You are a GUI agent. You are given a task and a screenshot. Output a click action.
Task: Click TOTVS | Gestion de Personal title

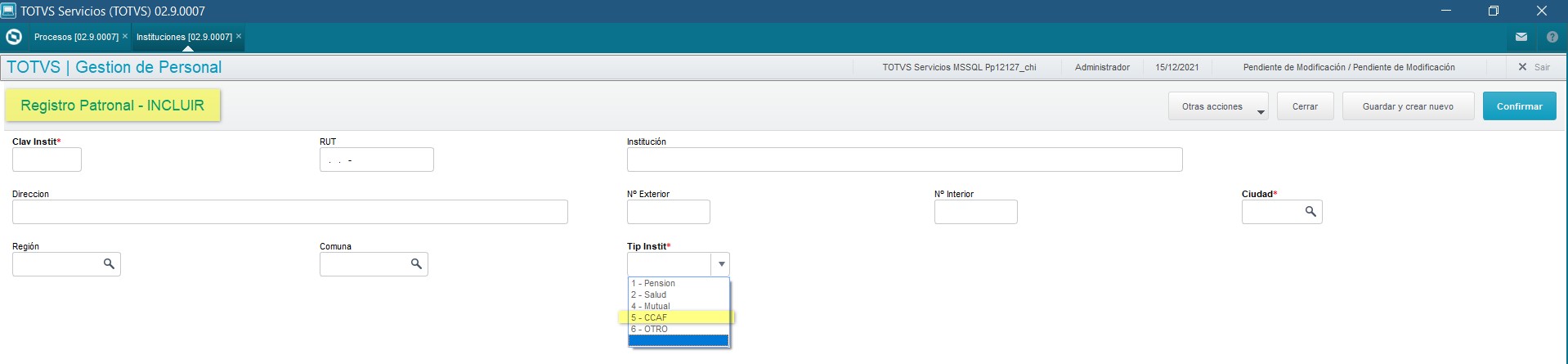114,67
